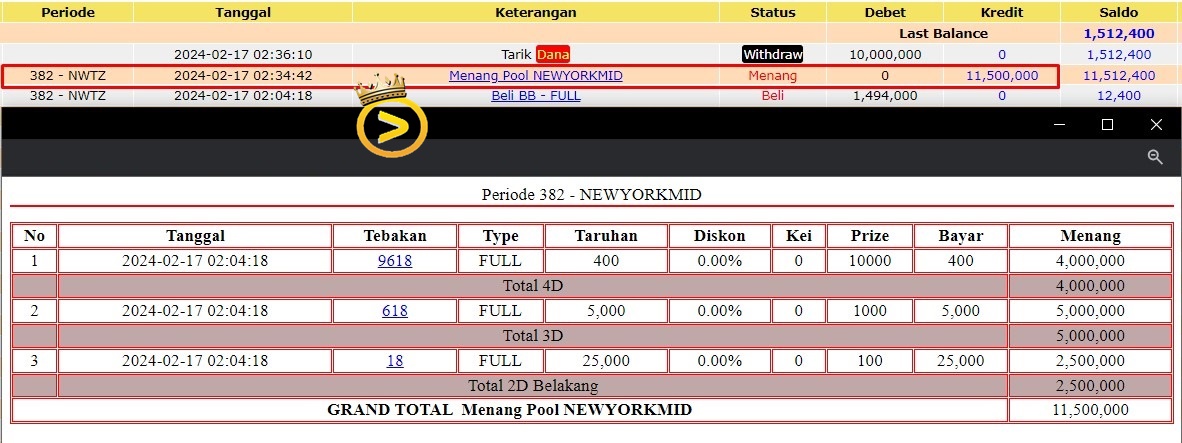Click the Menang column header in detail table
Image resolution: width=1182 pixels, height=443 pixels.
point(1090,236)
